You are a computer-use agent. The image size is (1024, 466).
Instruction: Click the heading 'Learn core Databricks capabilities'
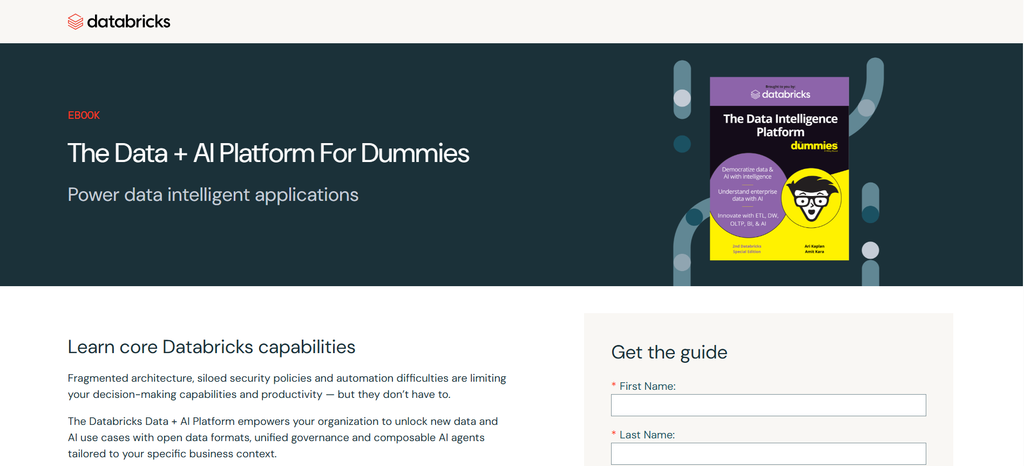tap(212, 347)
